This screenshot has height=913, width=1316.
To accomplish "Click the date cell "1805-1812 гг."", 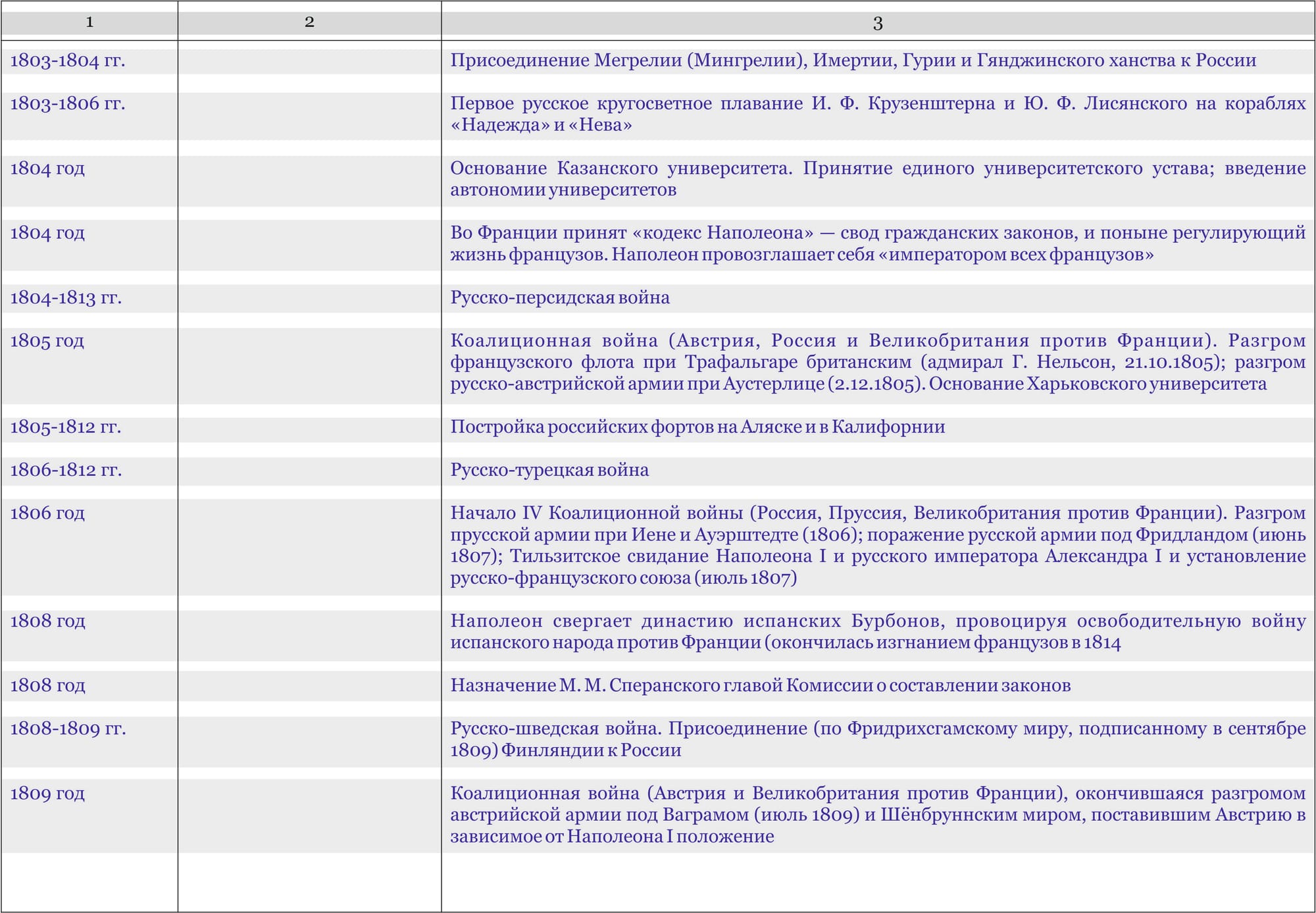I will pyautogui.click(x=66, y=427).
